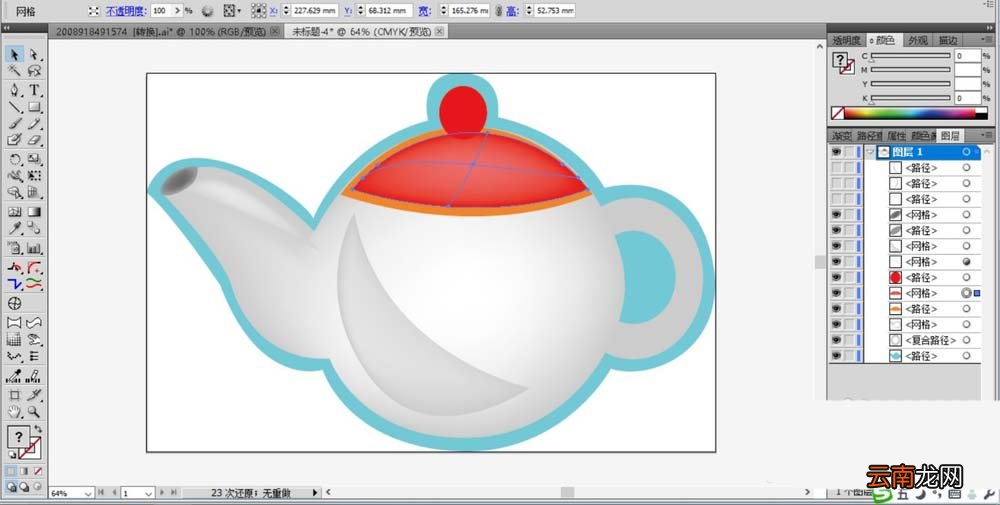The image size is (1000, 505).
Task: Hide the bottom teal <路径> layer
Action: [x=836, y=356]
